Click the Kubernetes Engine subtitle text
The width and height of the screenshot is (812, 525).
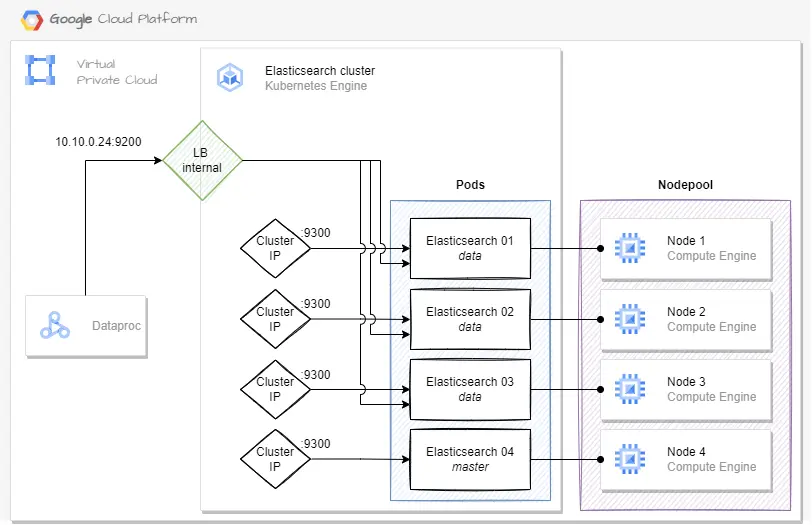pyautogui.click(x=316, y=86)
